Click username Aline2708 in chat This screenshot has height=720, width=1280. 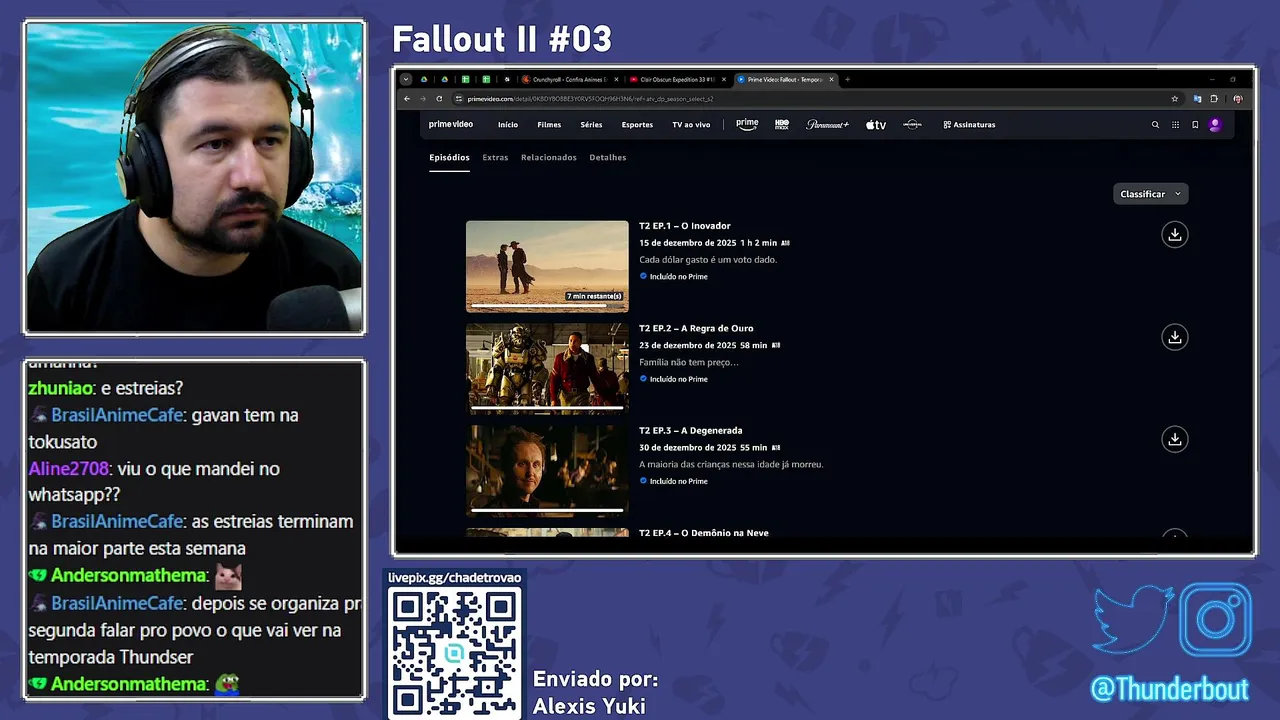click(68, 469)
